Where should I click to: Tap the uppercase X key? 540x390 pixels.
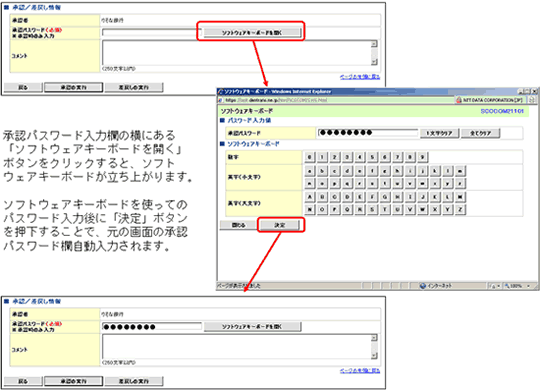pos(435,209)
